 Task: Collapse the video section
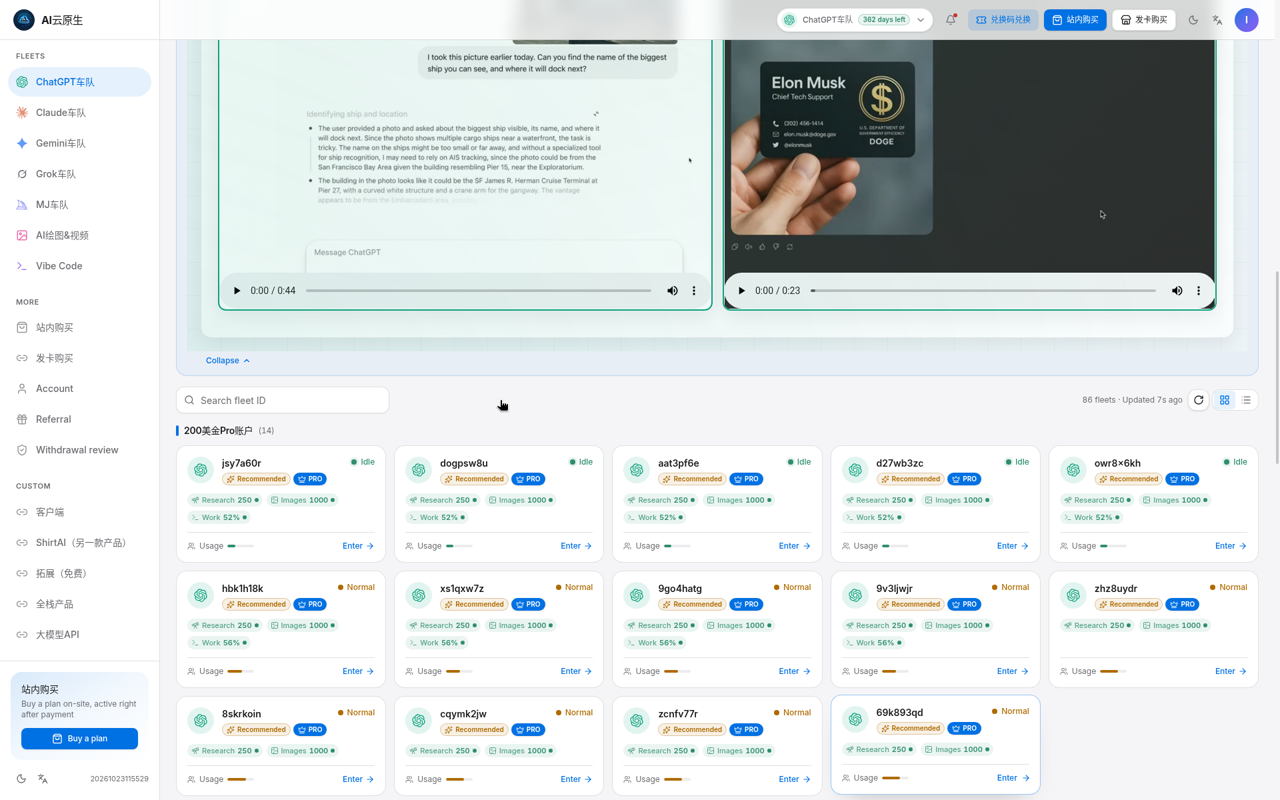pyautogui.click(x=228, y=360)
